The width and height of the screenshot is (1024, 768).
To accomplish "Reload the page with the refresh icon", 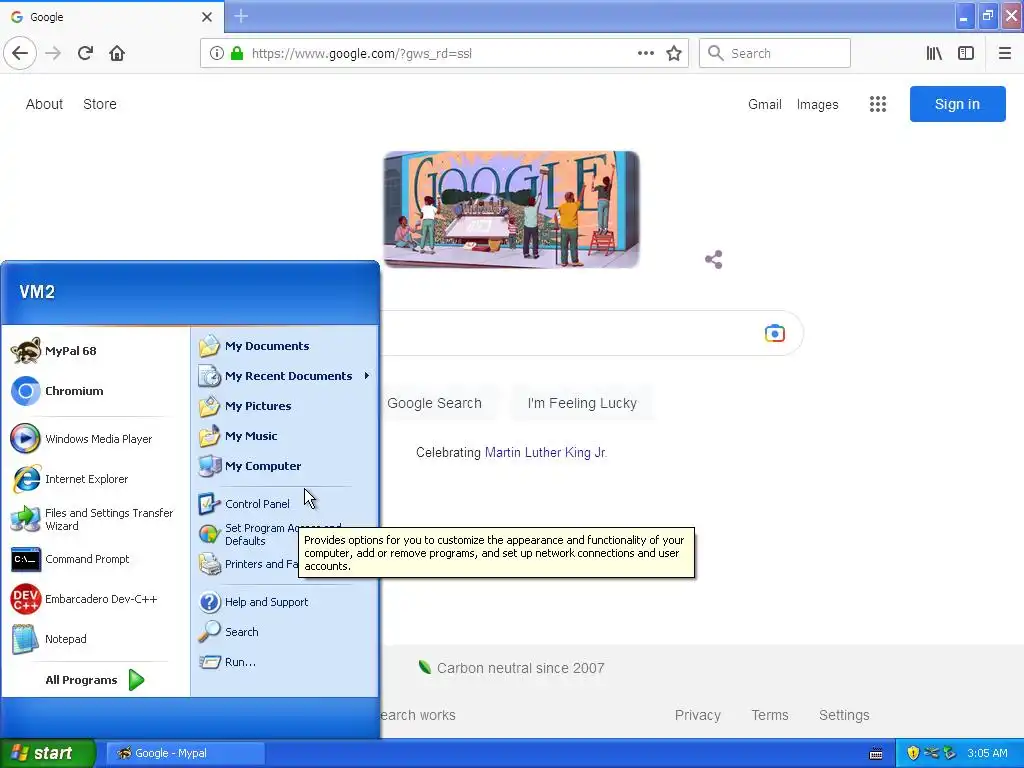I will (x=85, y=53).
